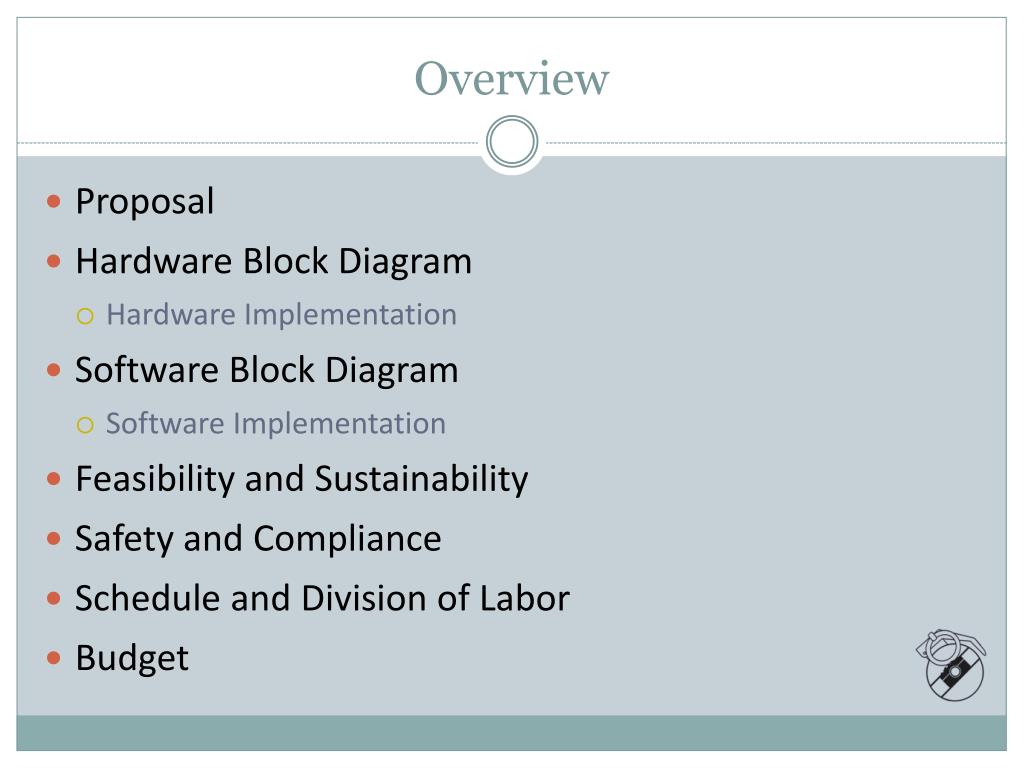
Task: Click the orange bullet beside Feasibility and Sustainability
Action: (54, 479)
